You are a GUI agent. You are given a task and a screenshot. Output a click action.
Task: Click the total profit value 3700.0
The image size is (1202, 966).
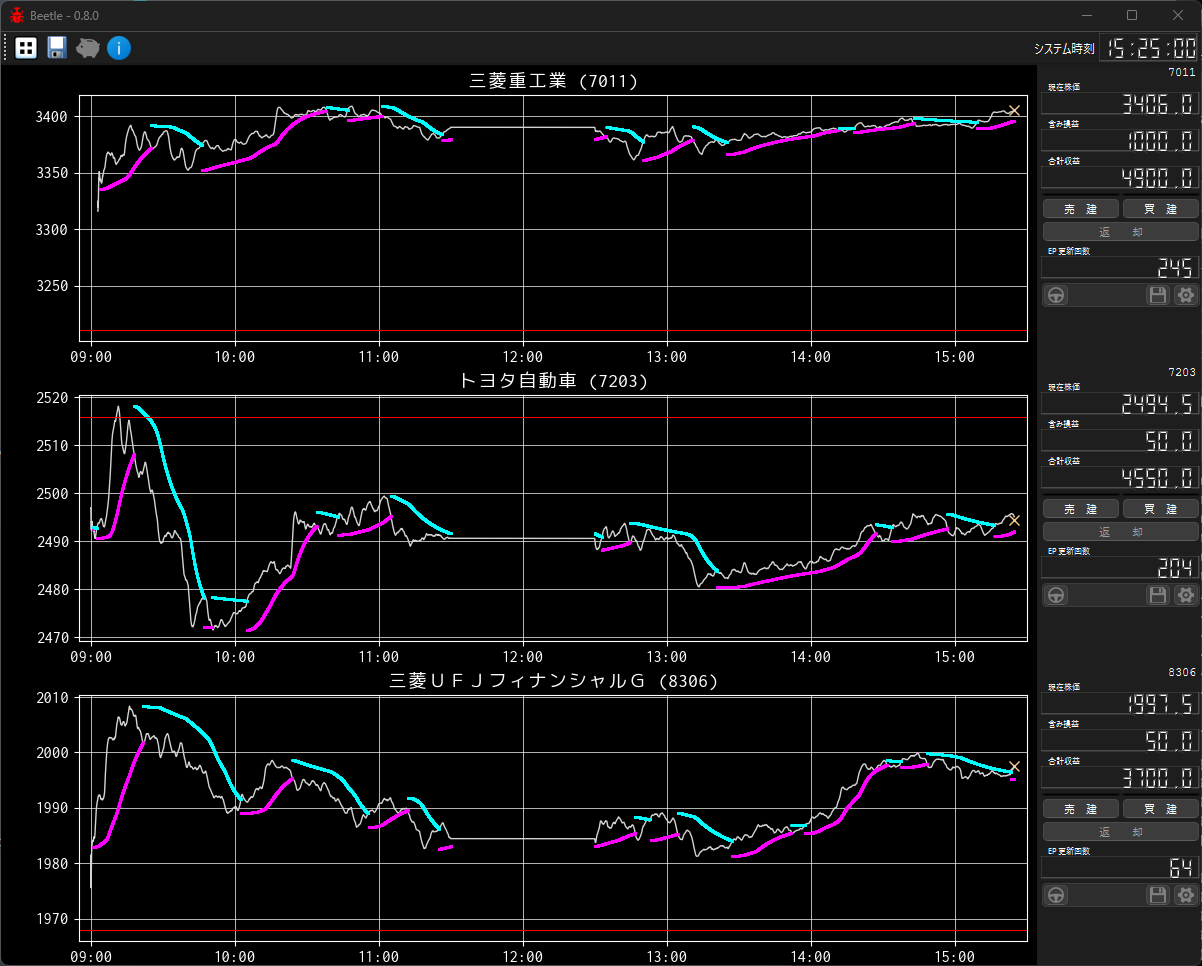click(x=1120, y=778)
